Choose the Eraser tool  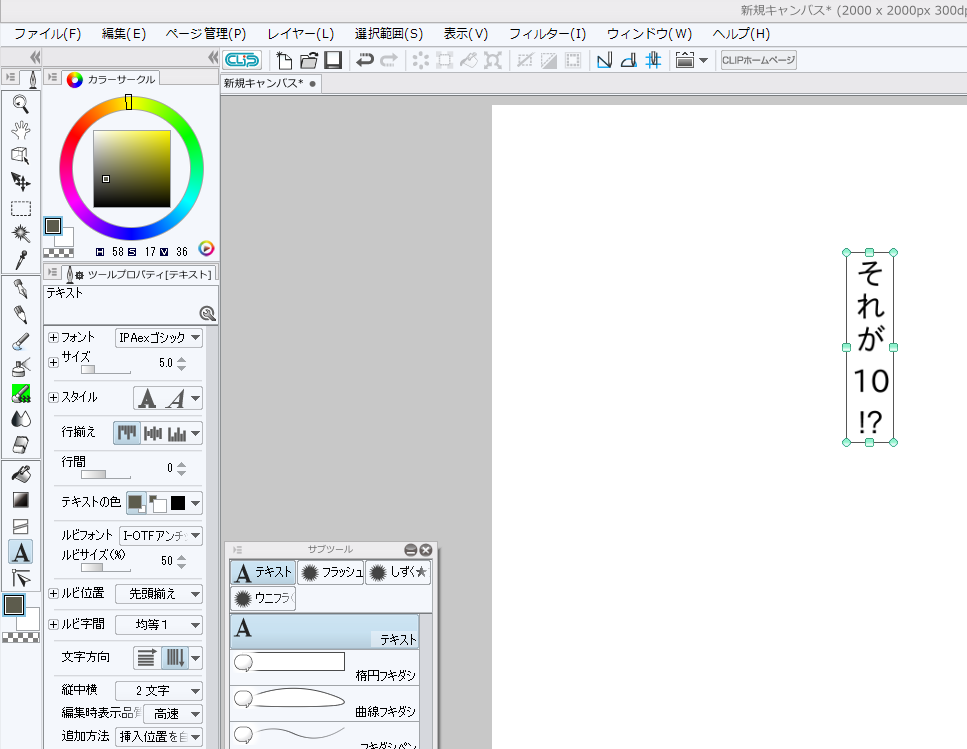click(x=20, y=444)
